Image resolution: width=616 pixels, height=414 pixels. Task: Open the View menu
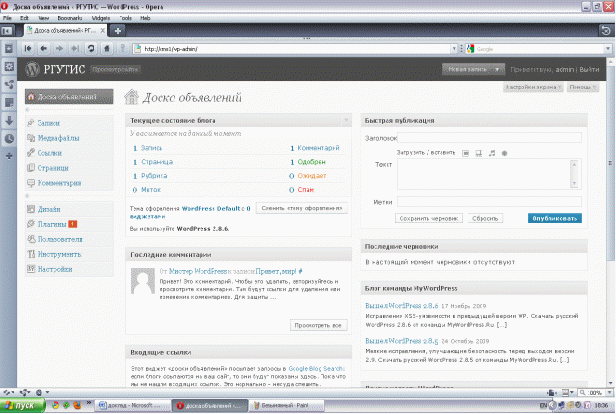(43, 18)
